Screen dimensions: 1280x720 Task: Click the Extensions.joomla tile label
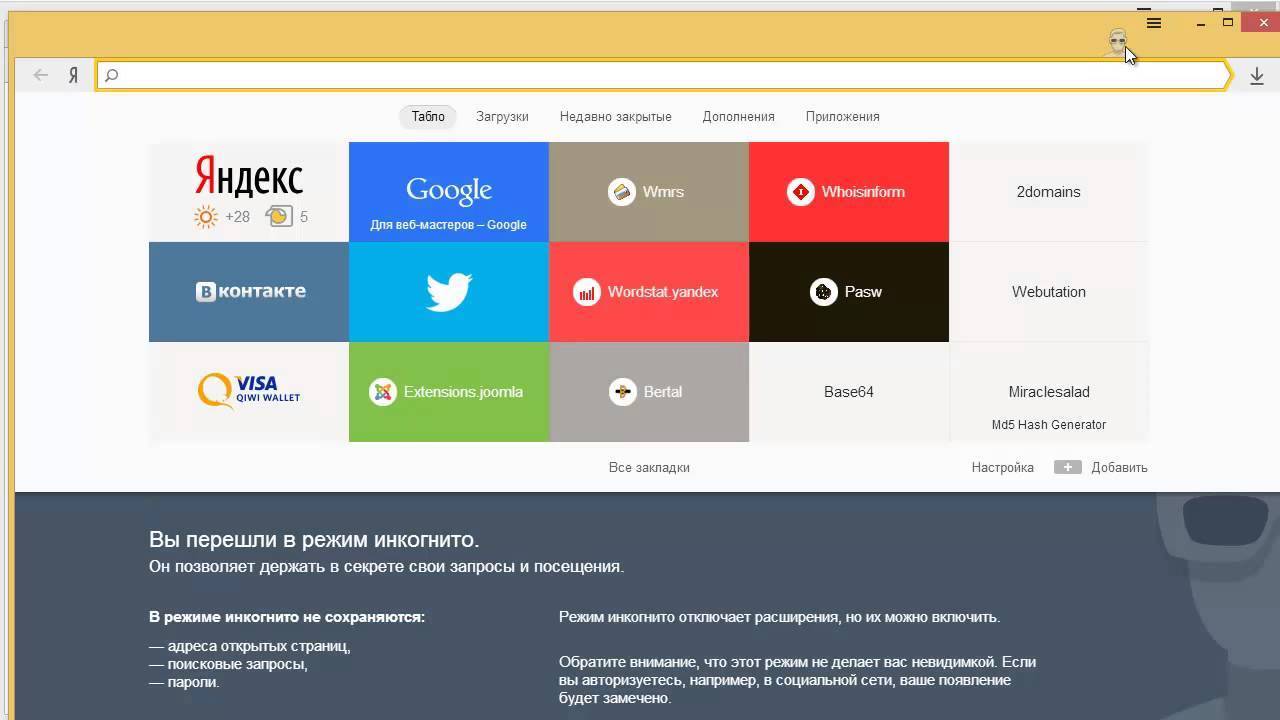click(463, 392)
